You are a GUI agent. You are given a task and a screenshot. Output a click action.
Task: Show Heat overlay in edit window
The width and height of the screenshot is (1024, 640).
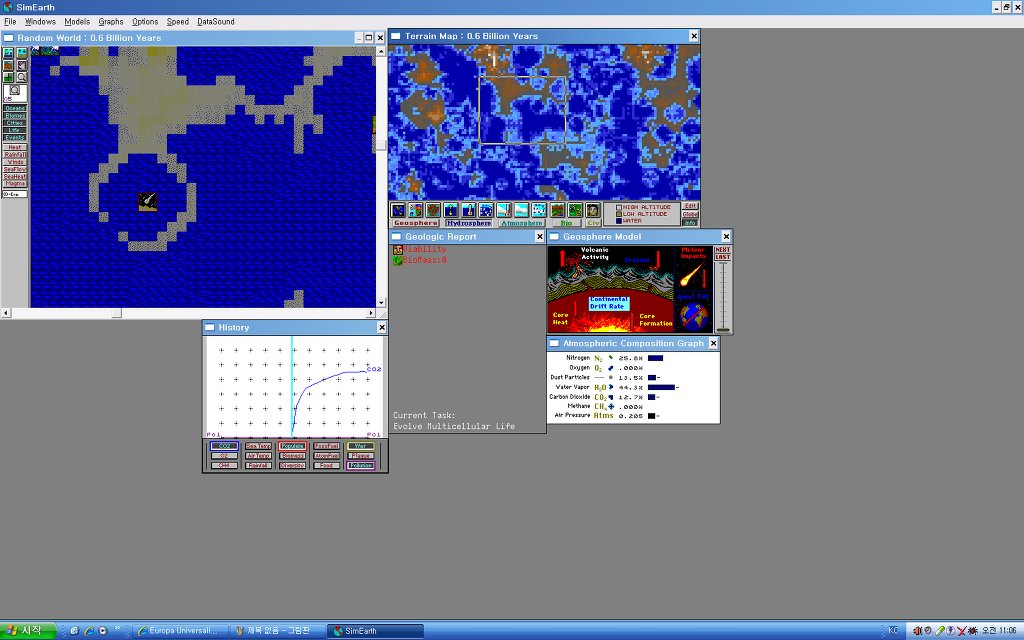[x=14, y=148]
